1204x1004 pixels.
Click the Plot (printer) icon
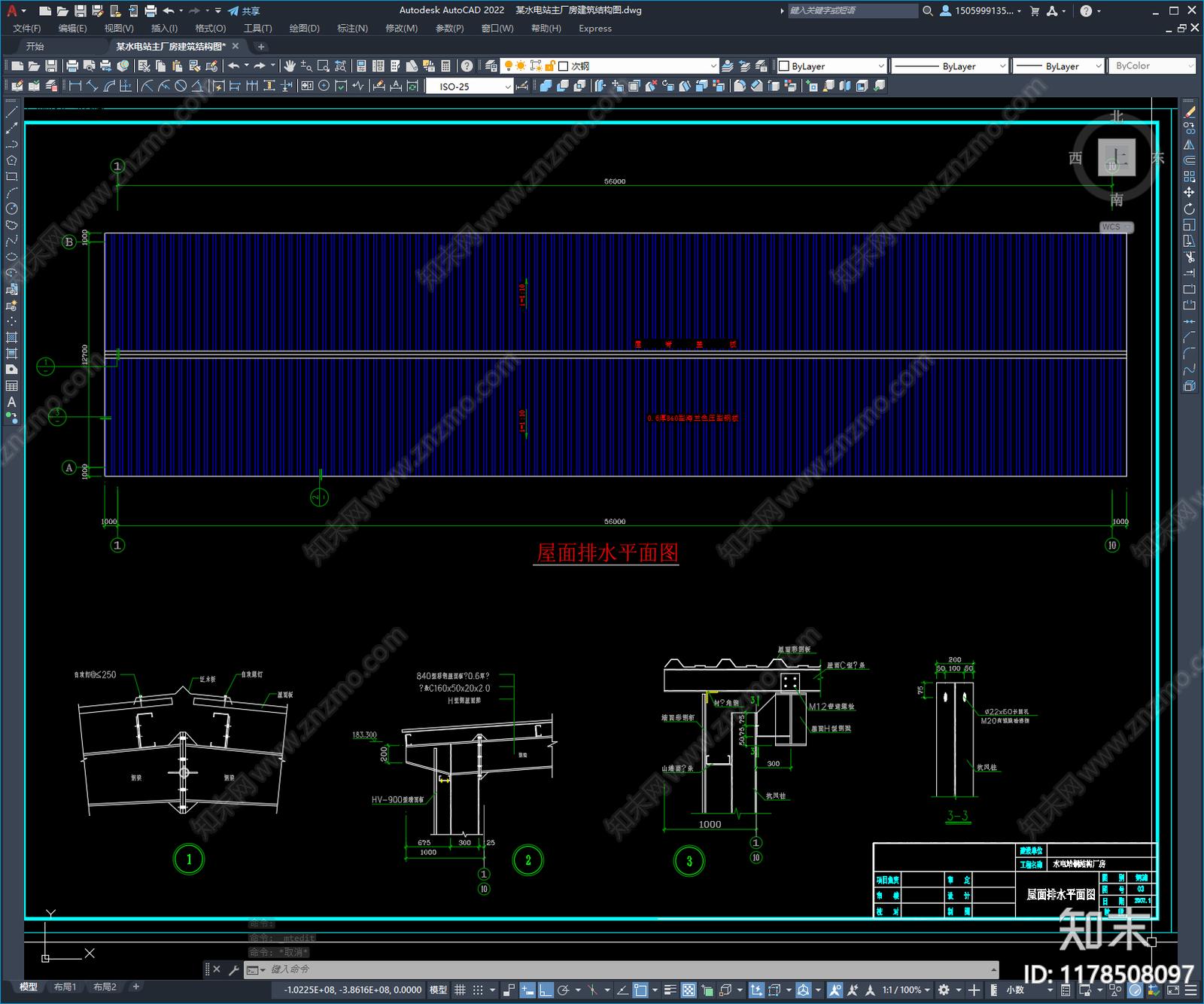click(x=72, y=66)
